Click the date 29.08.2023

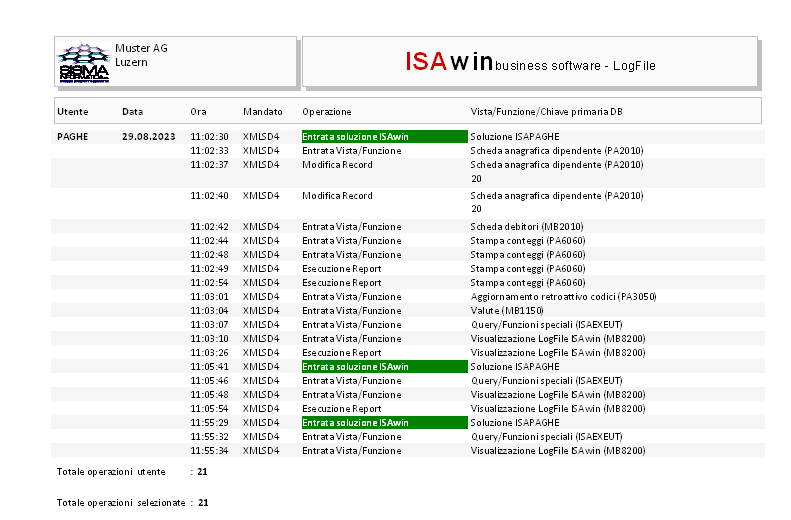pos(143,137)
